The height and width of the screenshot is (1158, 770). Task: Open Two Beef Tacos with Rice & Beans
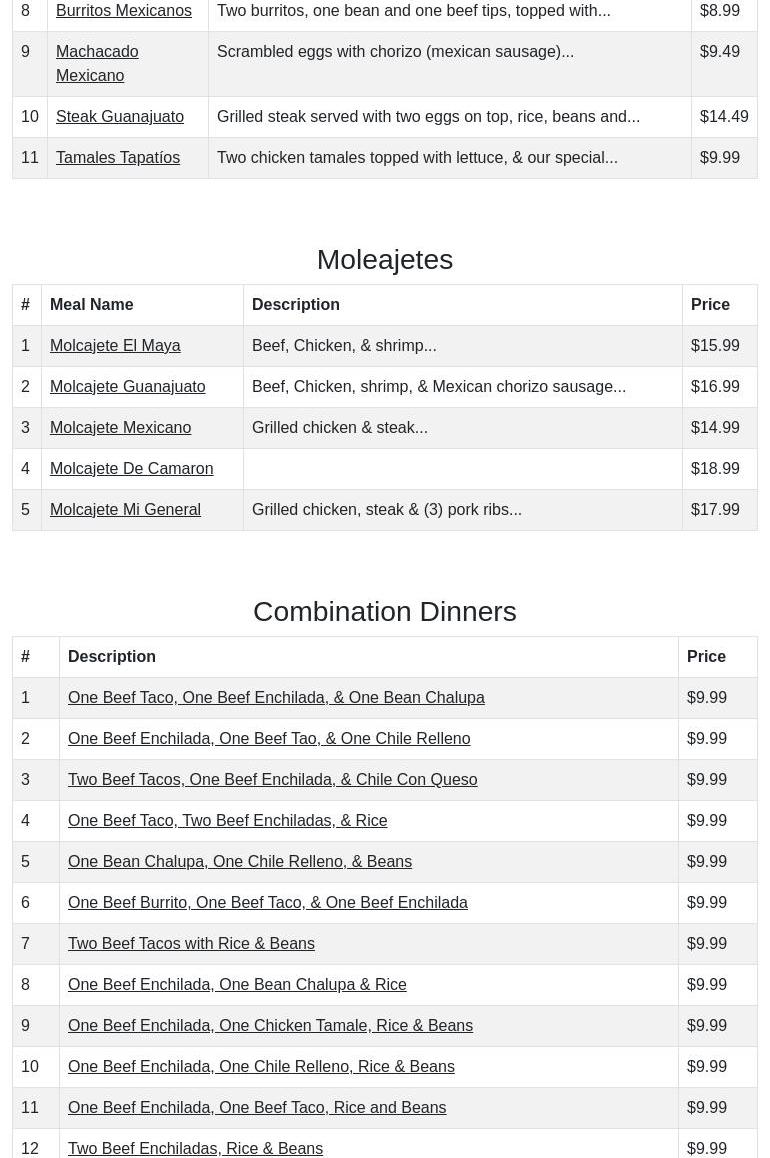pos(191,943)
